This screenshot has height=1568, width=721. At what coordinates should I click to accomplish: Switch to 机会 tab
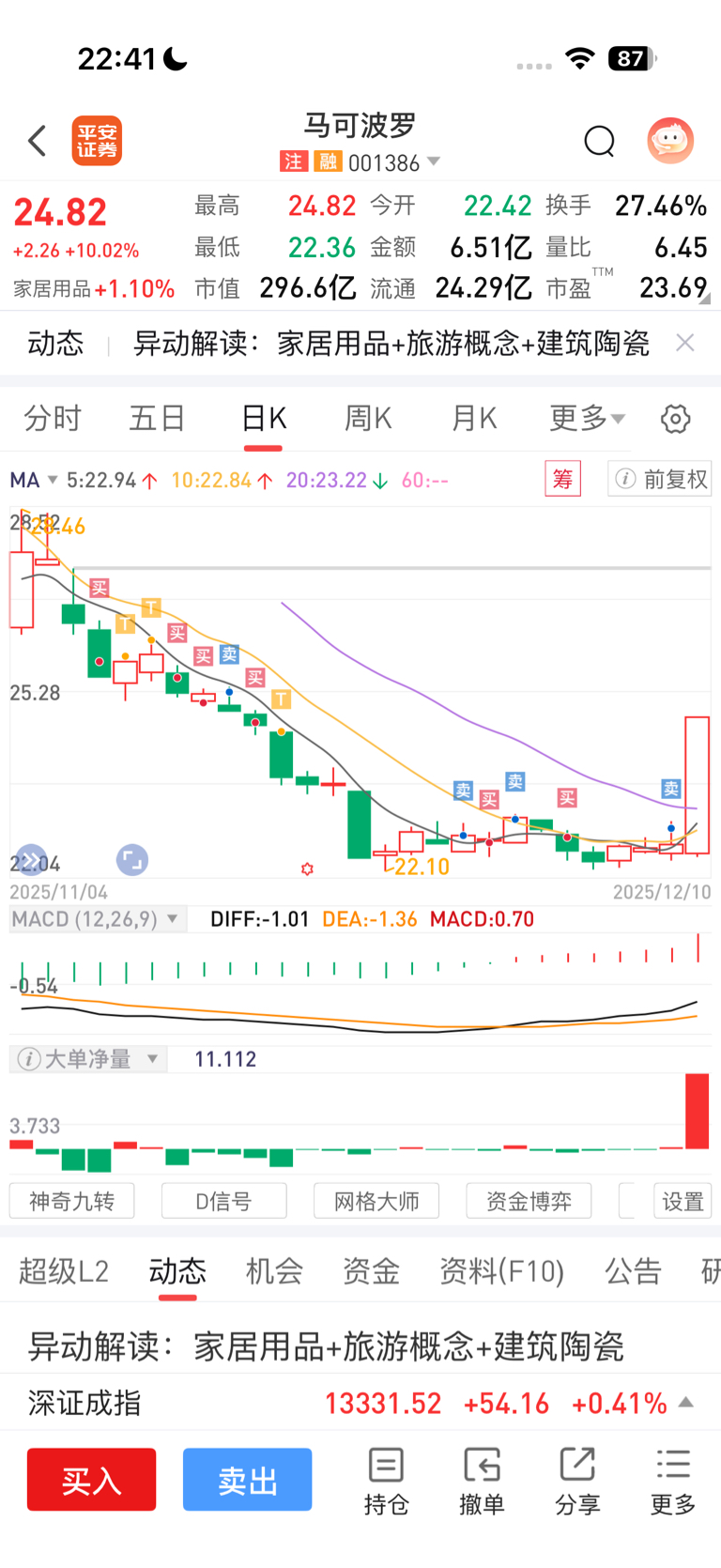coord(274,1271)
